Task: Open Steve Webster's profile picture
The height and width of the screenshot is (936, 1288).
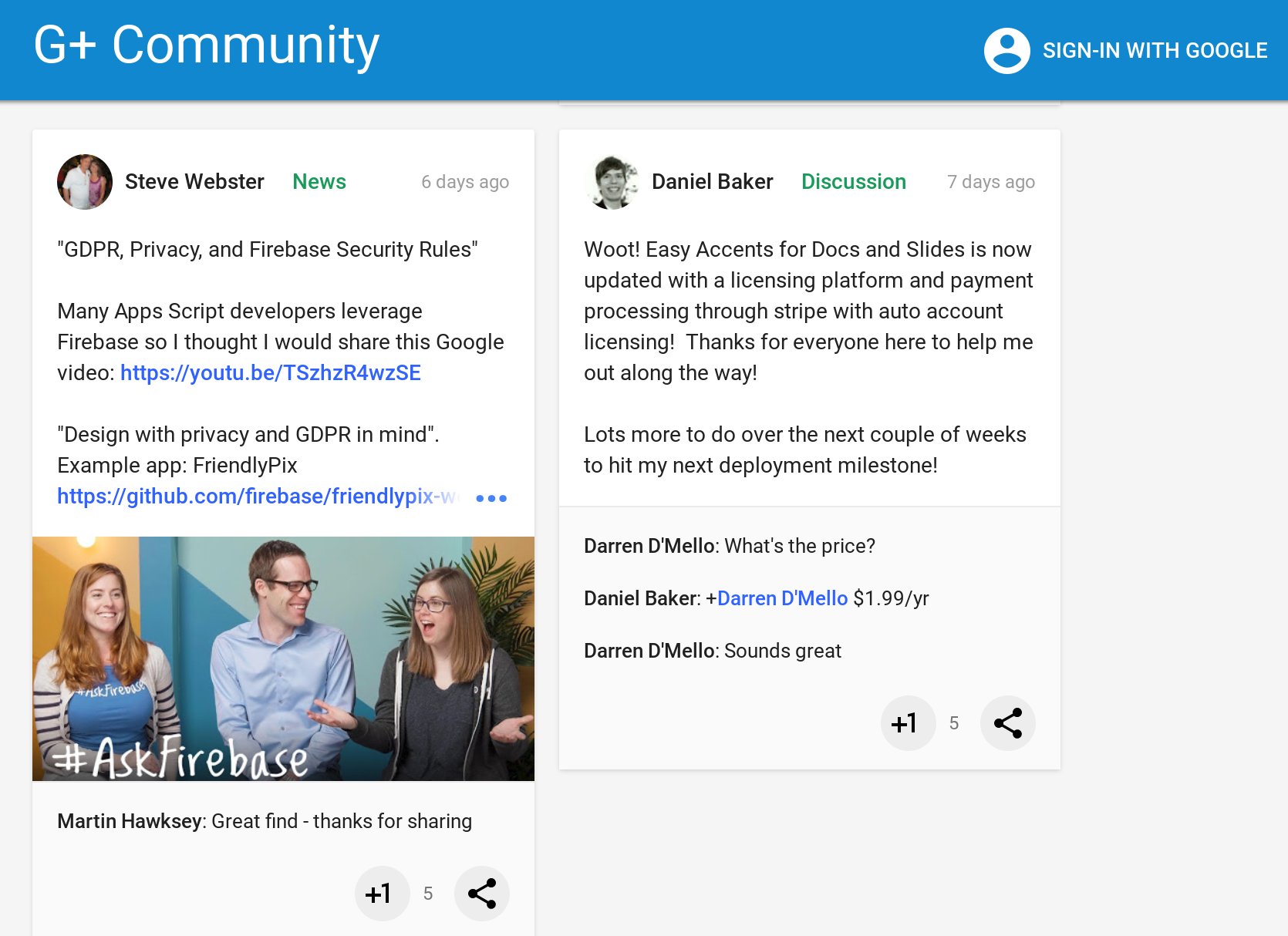Action: 85,182
